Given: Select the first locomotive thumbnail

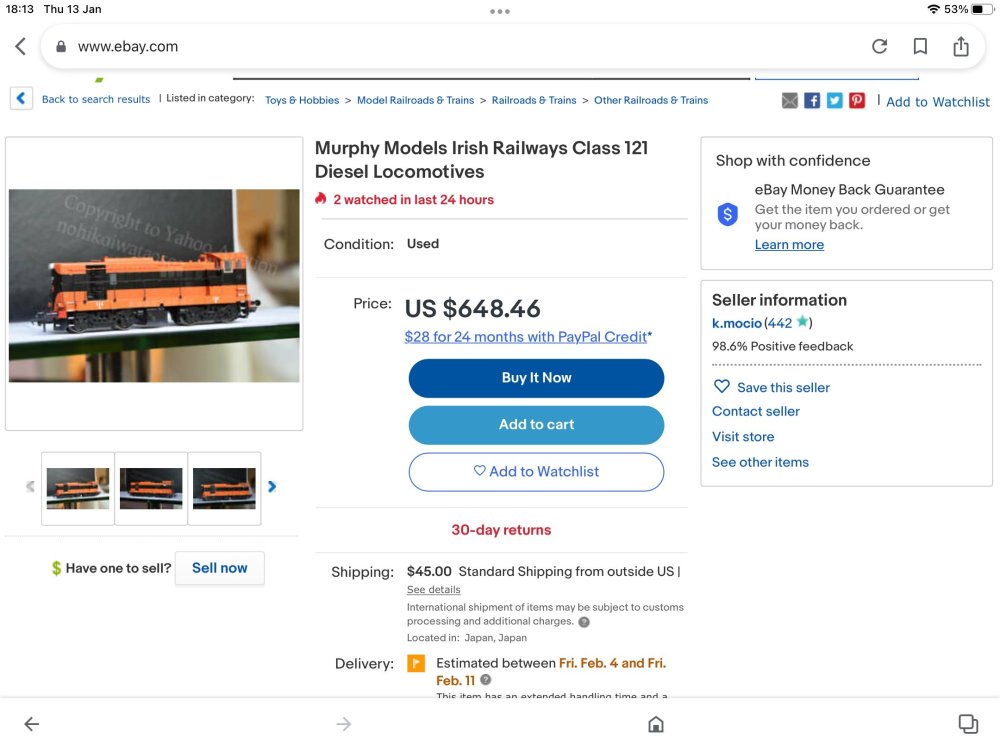Looking at the screenshot, I should (x=78, y=488).
